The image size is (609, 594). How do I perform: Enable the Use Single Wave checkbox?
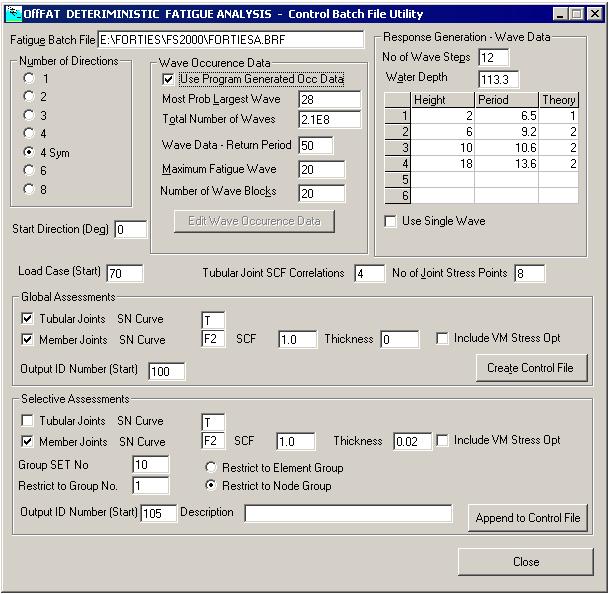(390, 221)
